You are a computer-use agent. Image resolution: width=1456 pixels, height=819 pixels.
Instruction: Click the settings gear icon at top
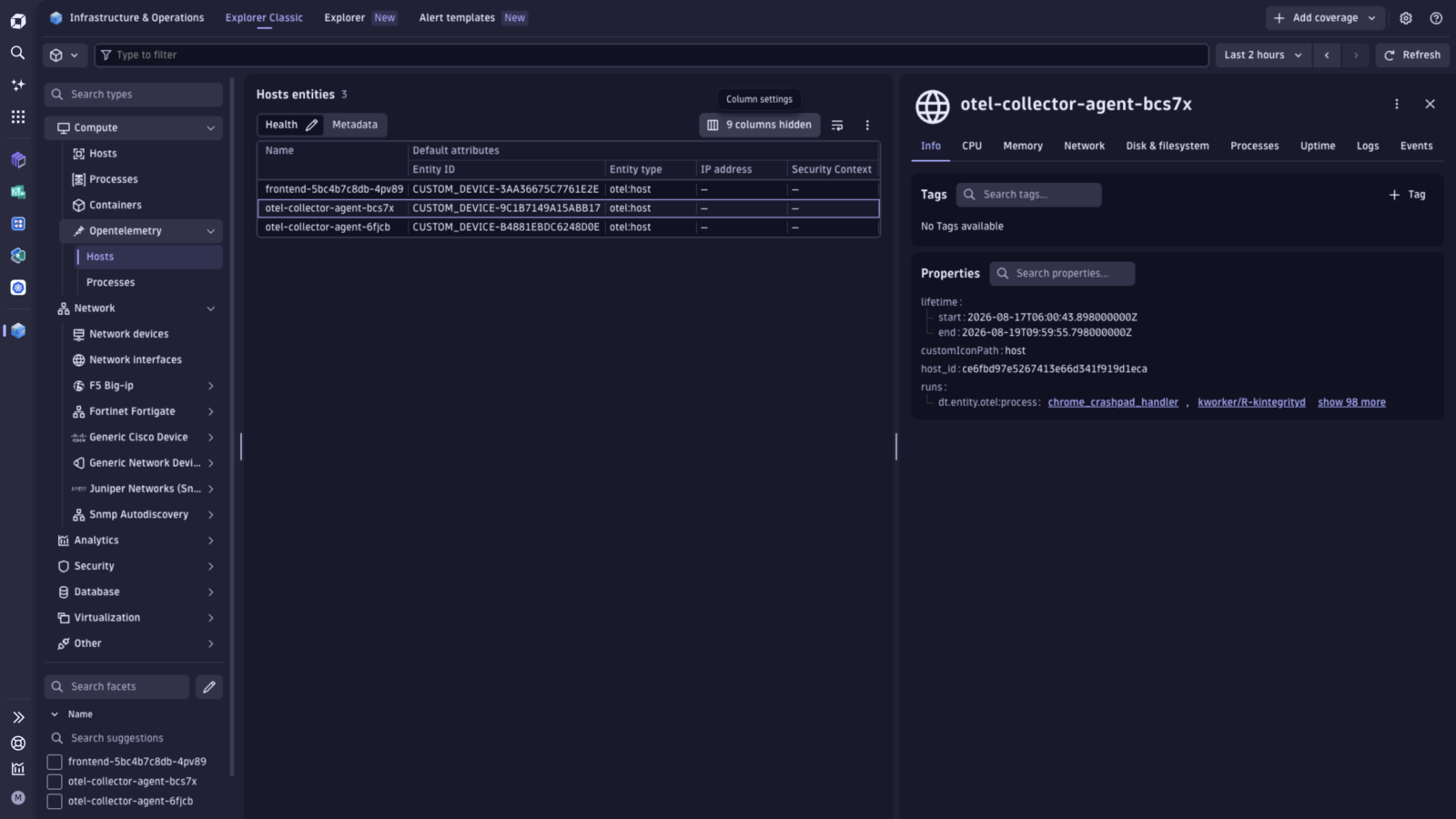(1406, 18)
